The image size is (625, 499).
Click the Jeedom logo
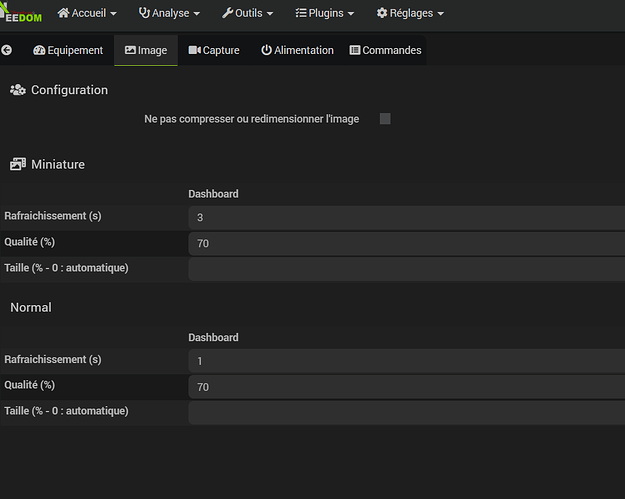pyautogui.click(x=21, y=13)
